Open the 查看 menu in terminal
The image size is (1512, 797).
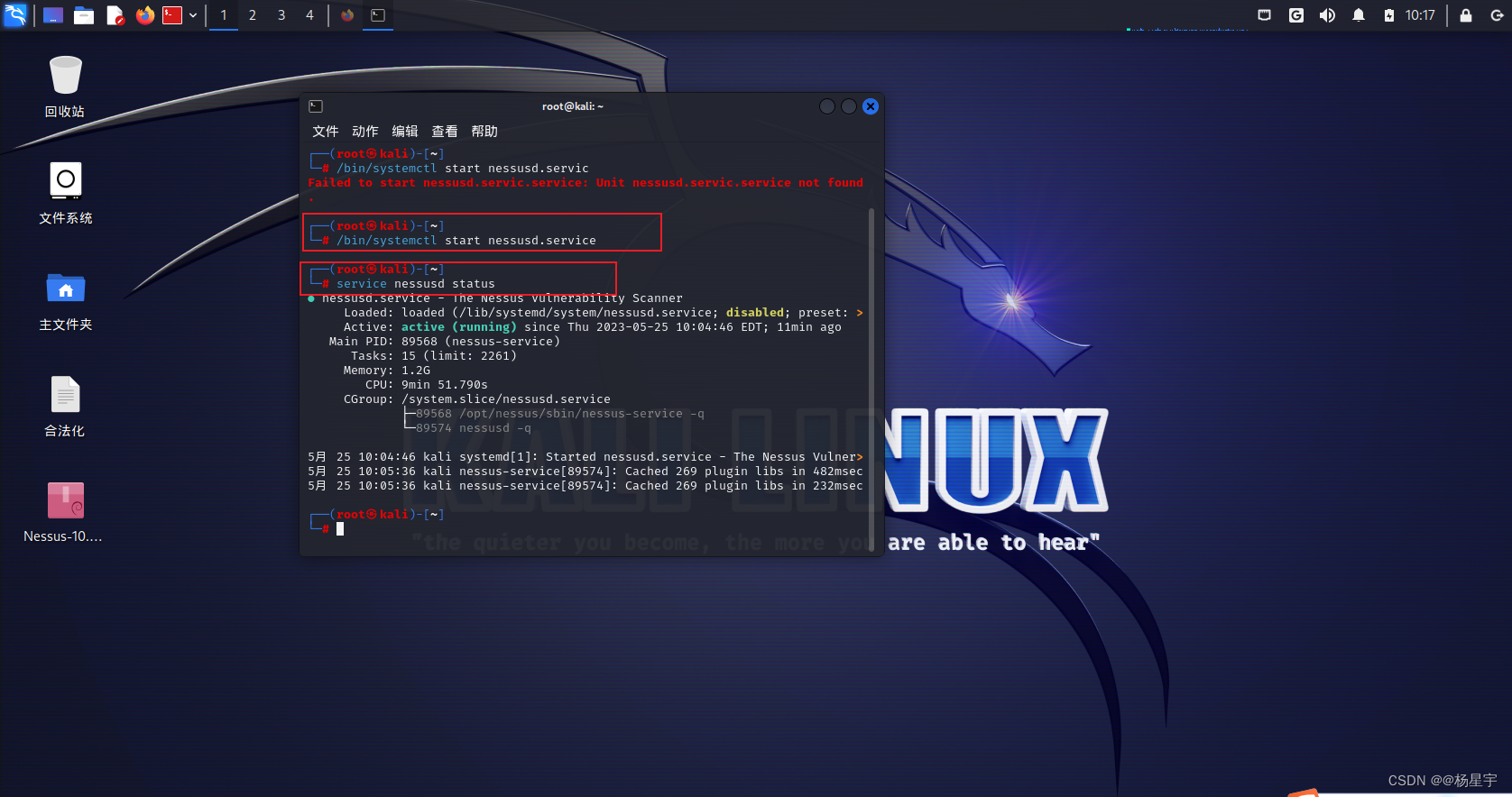pyautogui.click(x=445, y=132)
